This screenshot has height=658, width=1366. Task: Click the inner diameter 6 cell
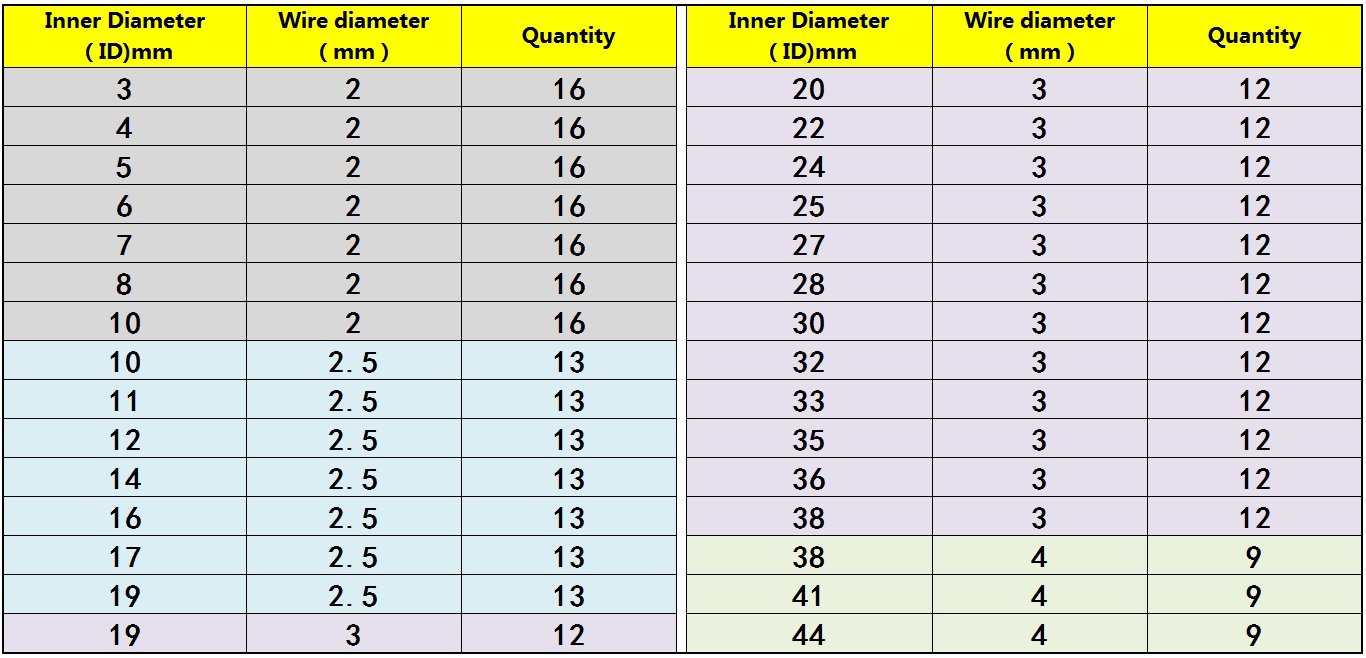click(124, 206)
